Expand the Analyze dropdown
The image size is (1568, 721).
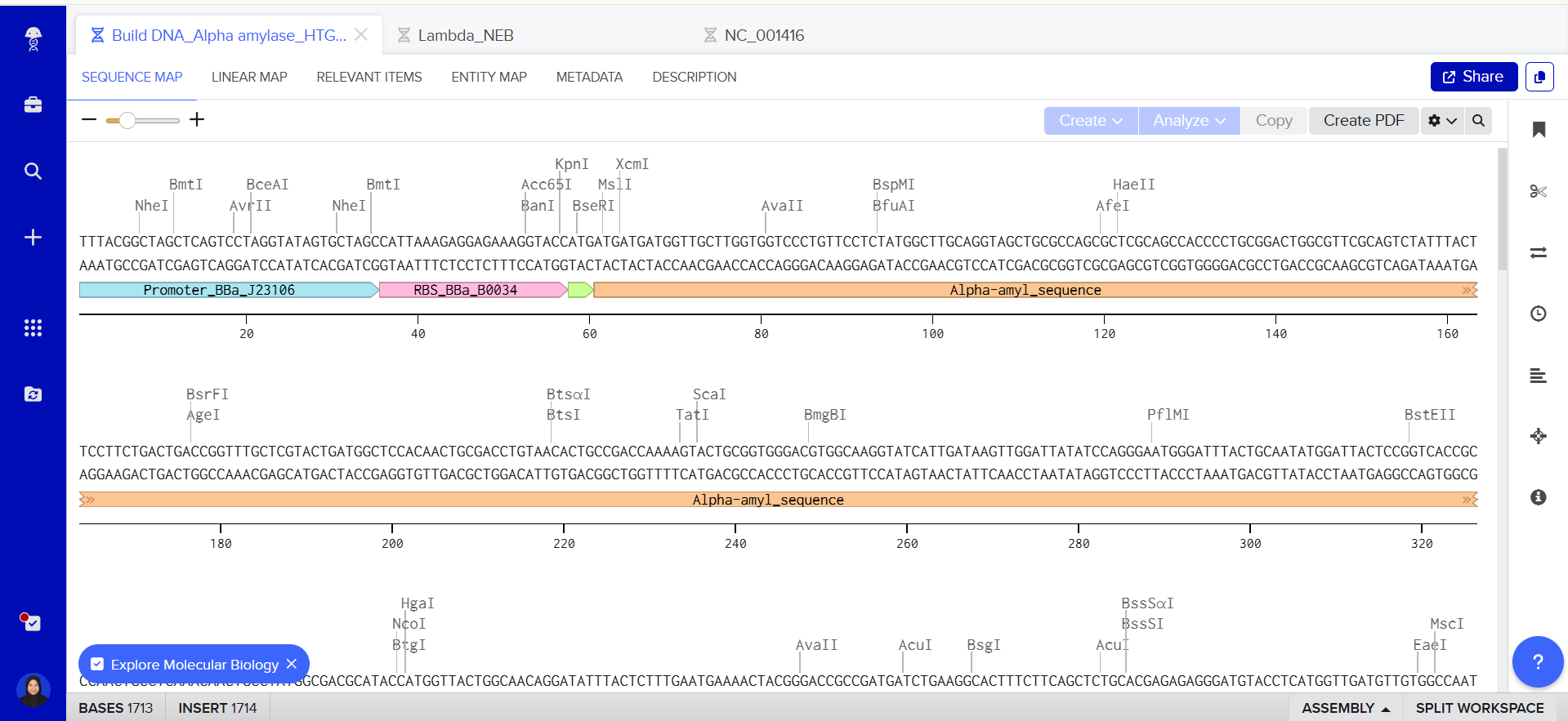1188,121
